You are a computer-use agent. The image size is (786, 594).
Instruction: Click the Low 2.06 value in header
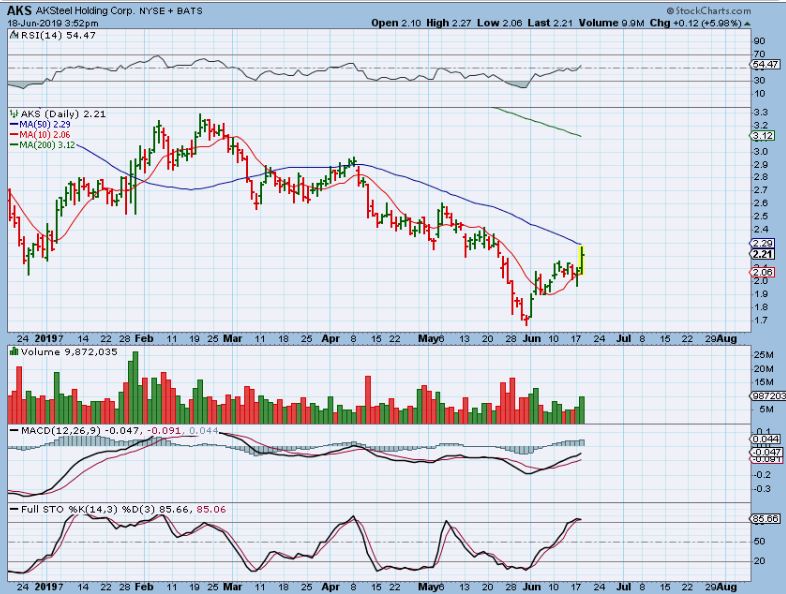tap(500, 23)
